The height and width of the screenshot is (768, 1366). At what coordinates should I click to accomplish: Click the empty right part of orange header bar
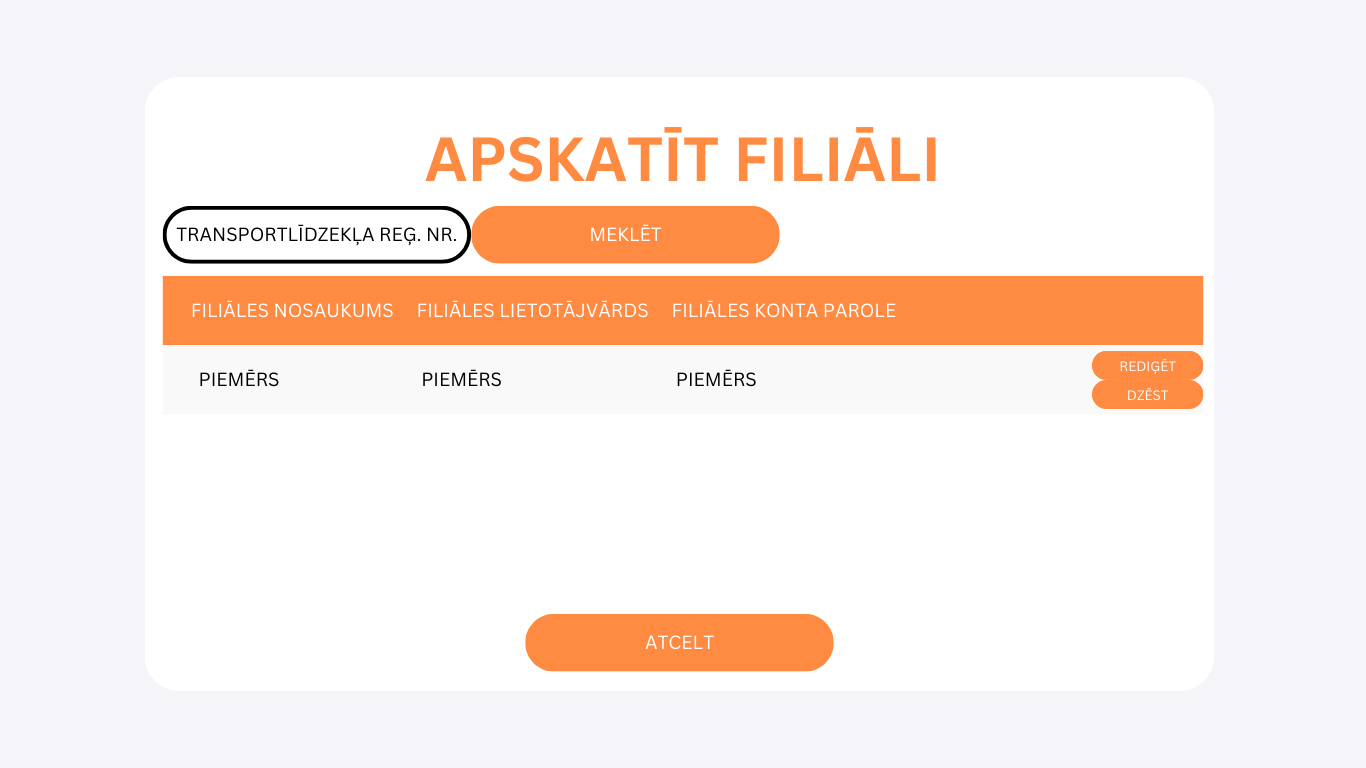1050,311
